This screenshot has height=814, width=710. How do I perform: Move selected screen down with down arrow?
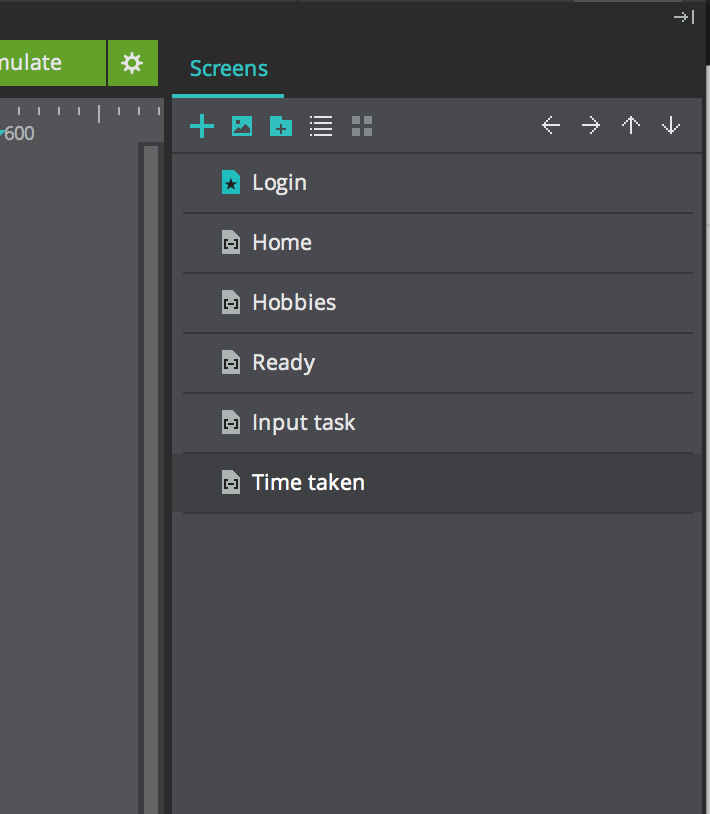[x=671, y=126]
